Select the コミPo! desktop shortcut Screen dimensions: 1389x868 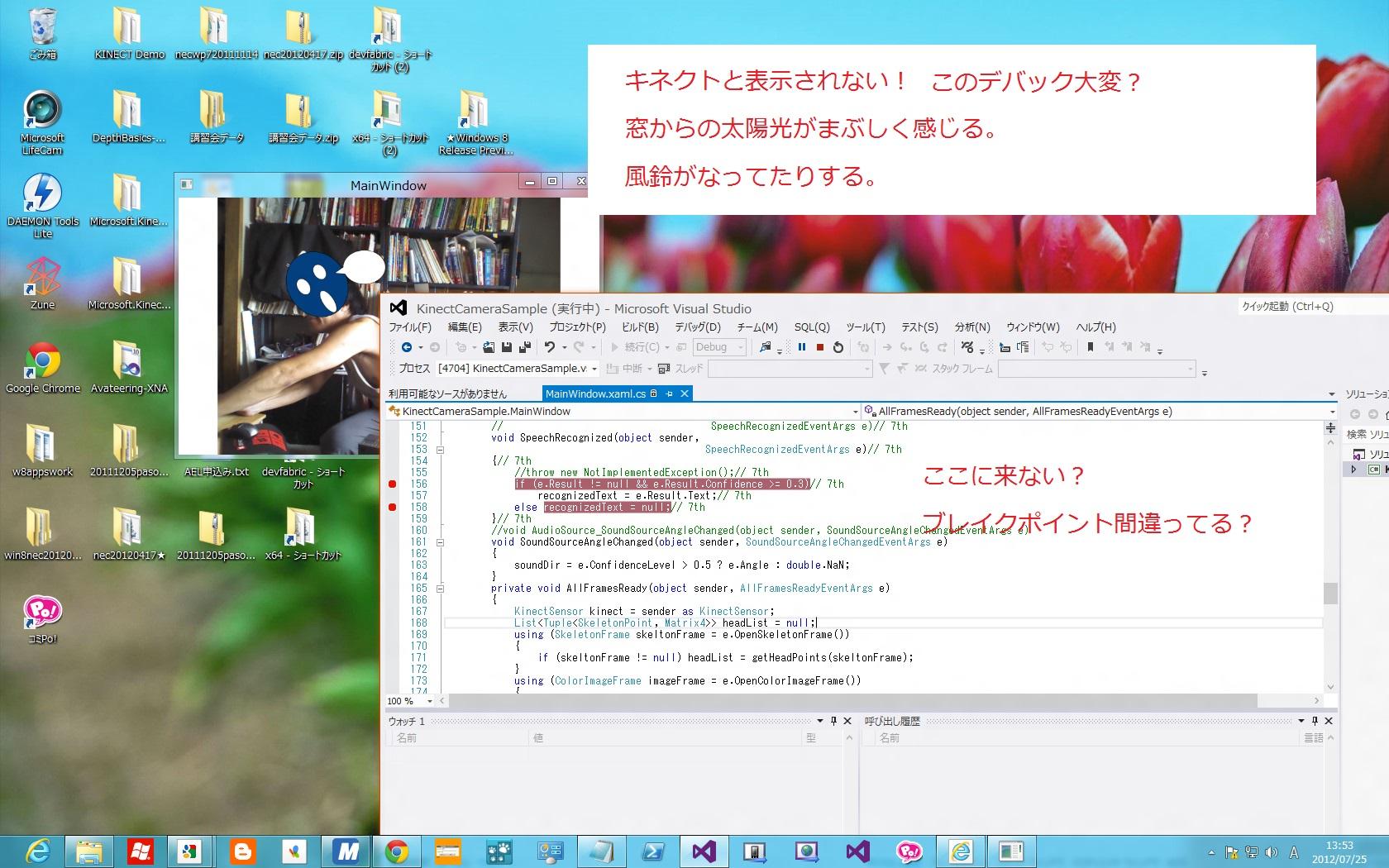(x=43, y=620)
